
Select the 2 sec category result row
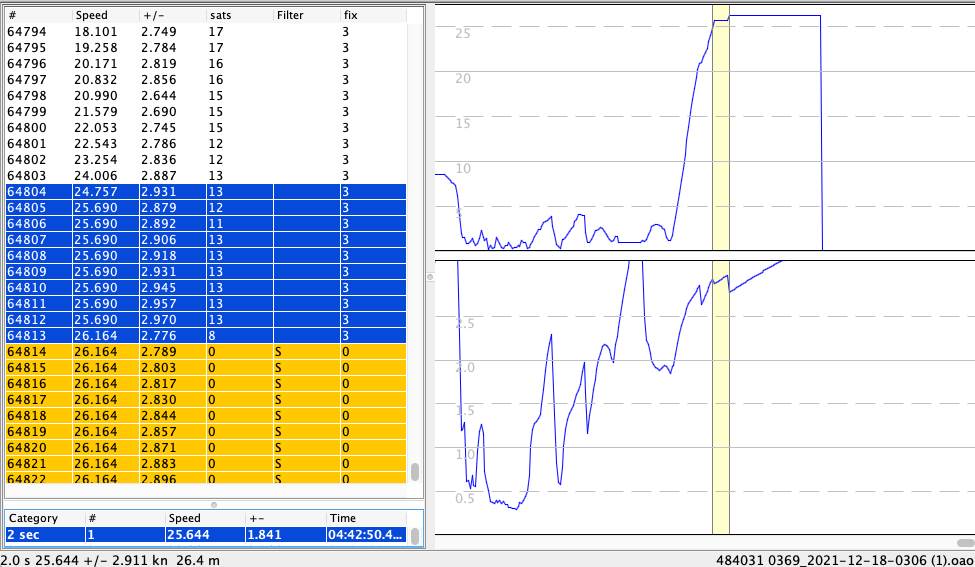(x=200, y=535)
